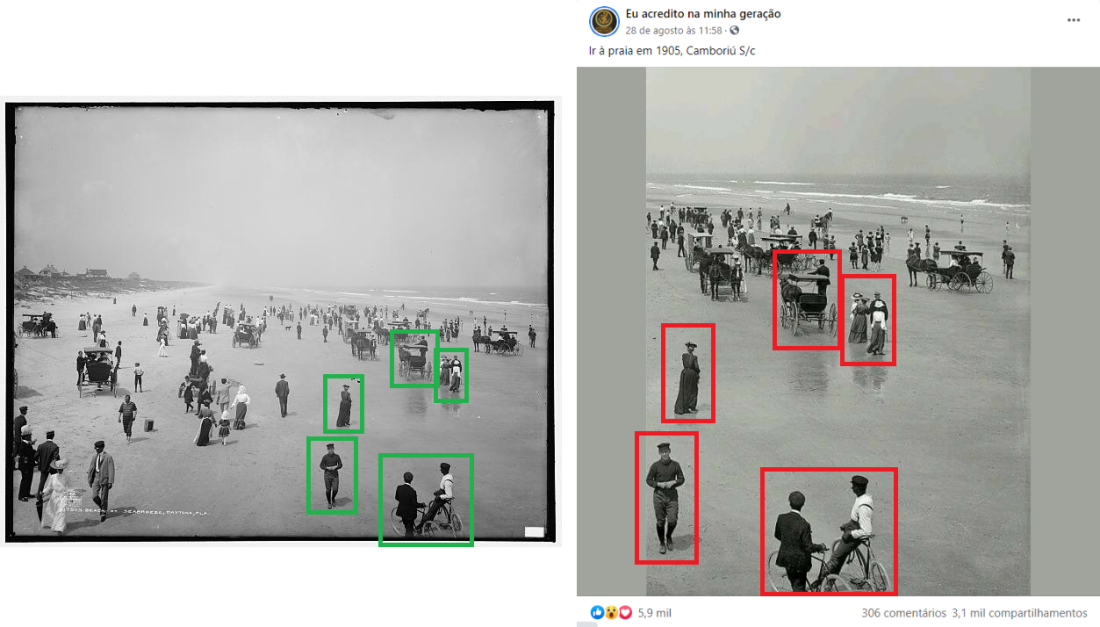Click the red heart reaction icon
This screenshot has width=1100, height=627.
pyautogui.click(x=625, y=612)
